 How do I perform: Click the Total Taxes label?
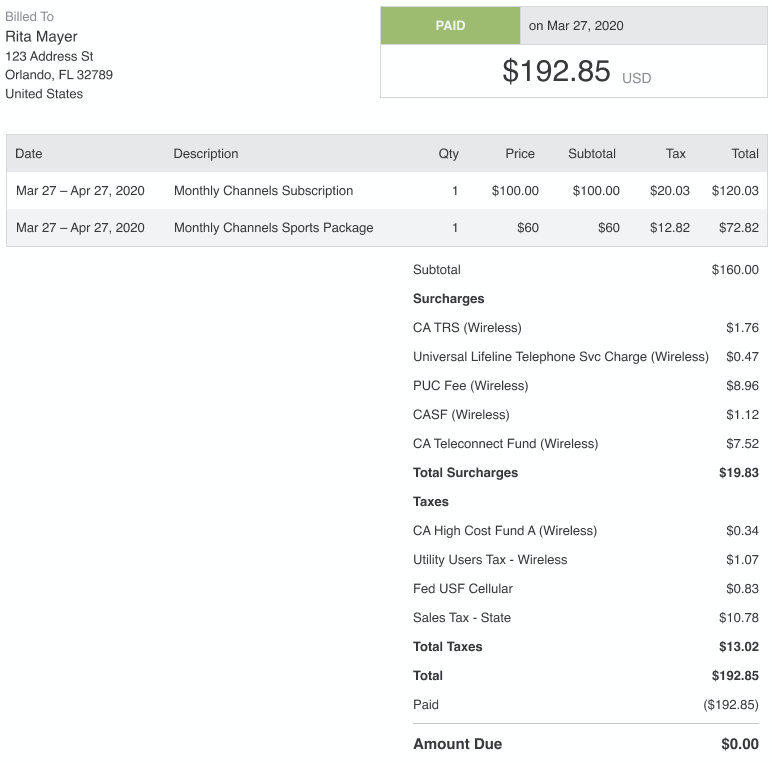[447, 647]
